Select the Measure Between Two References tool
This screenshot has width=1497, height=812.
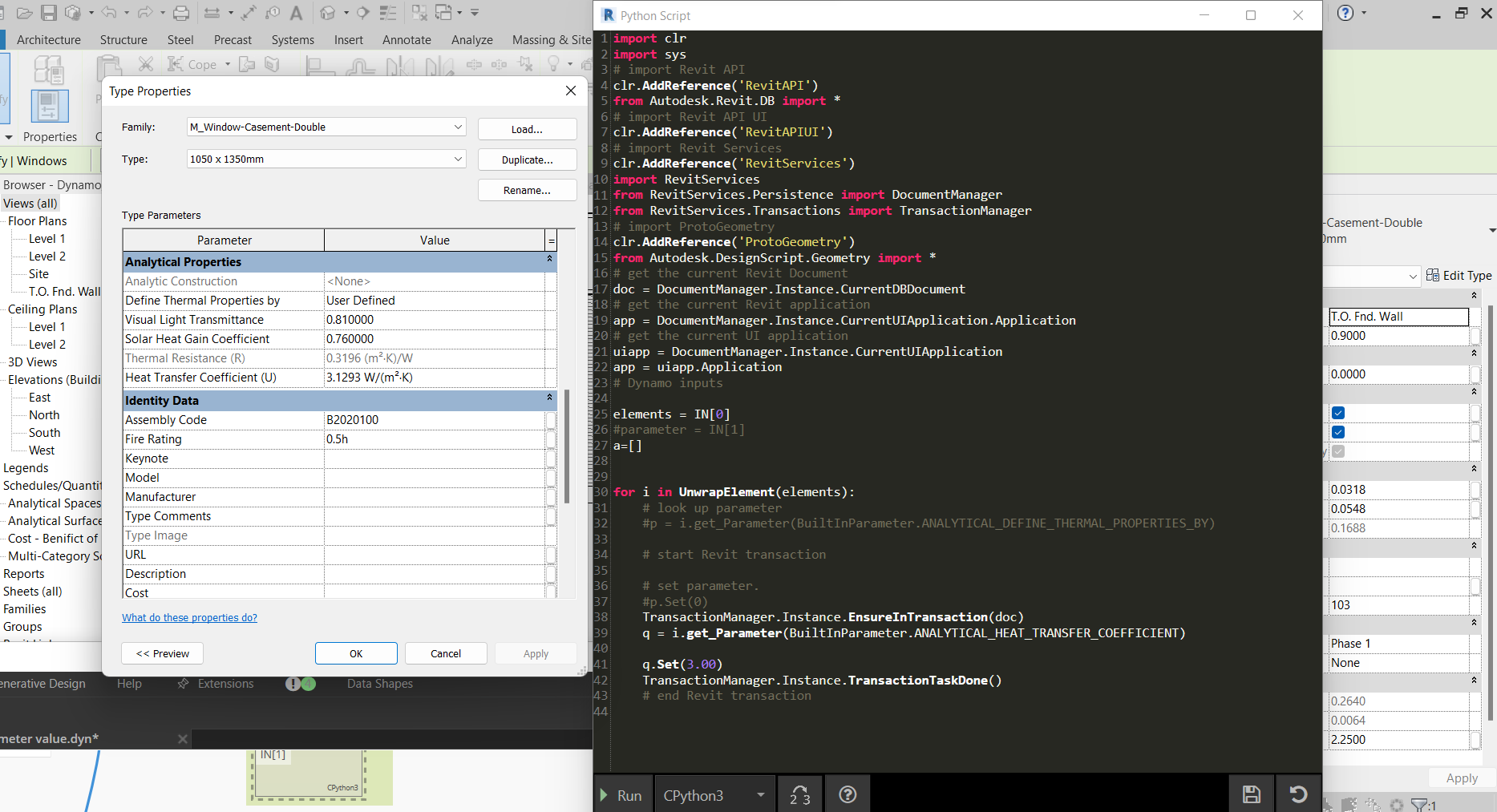tap(212, 13)
